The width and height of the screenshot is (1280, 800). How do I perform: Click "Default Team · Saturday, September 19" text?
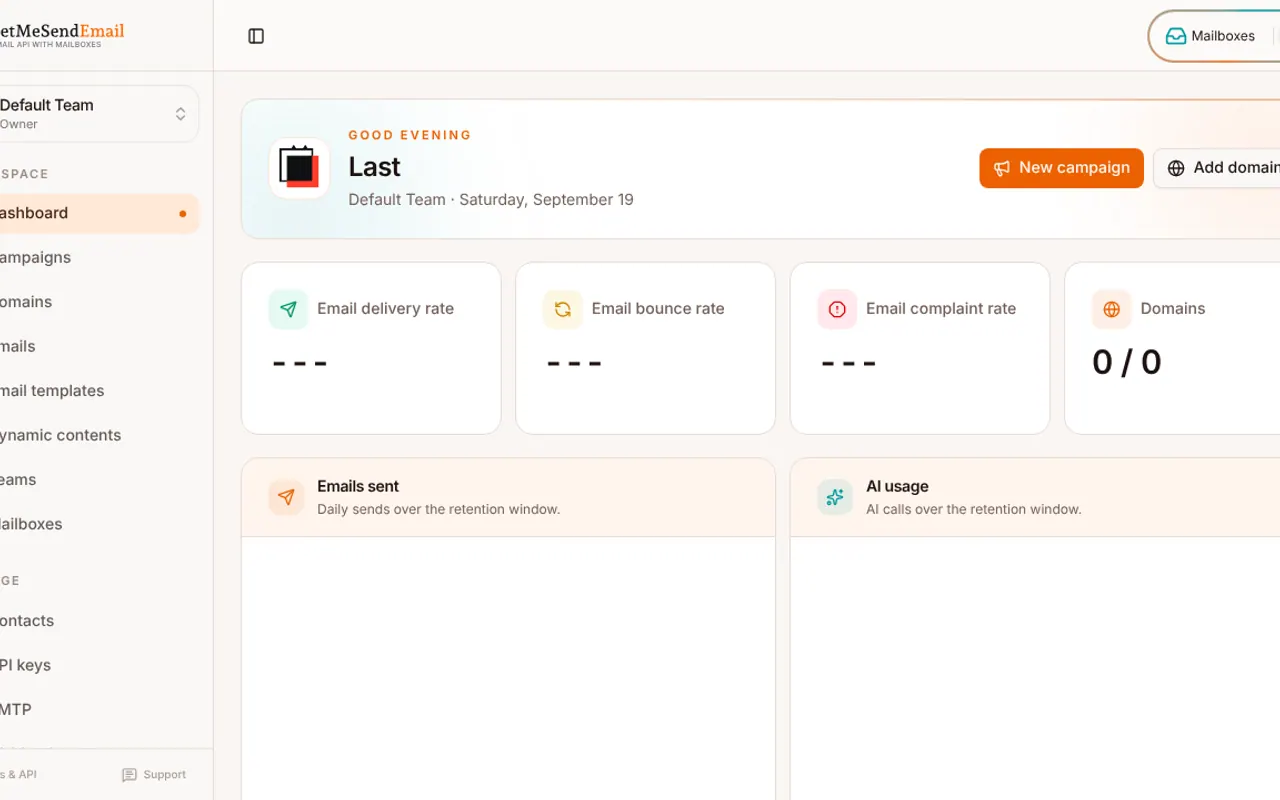point(491,200)
